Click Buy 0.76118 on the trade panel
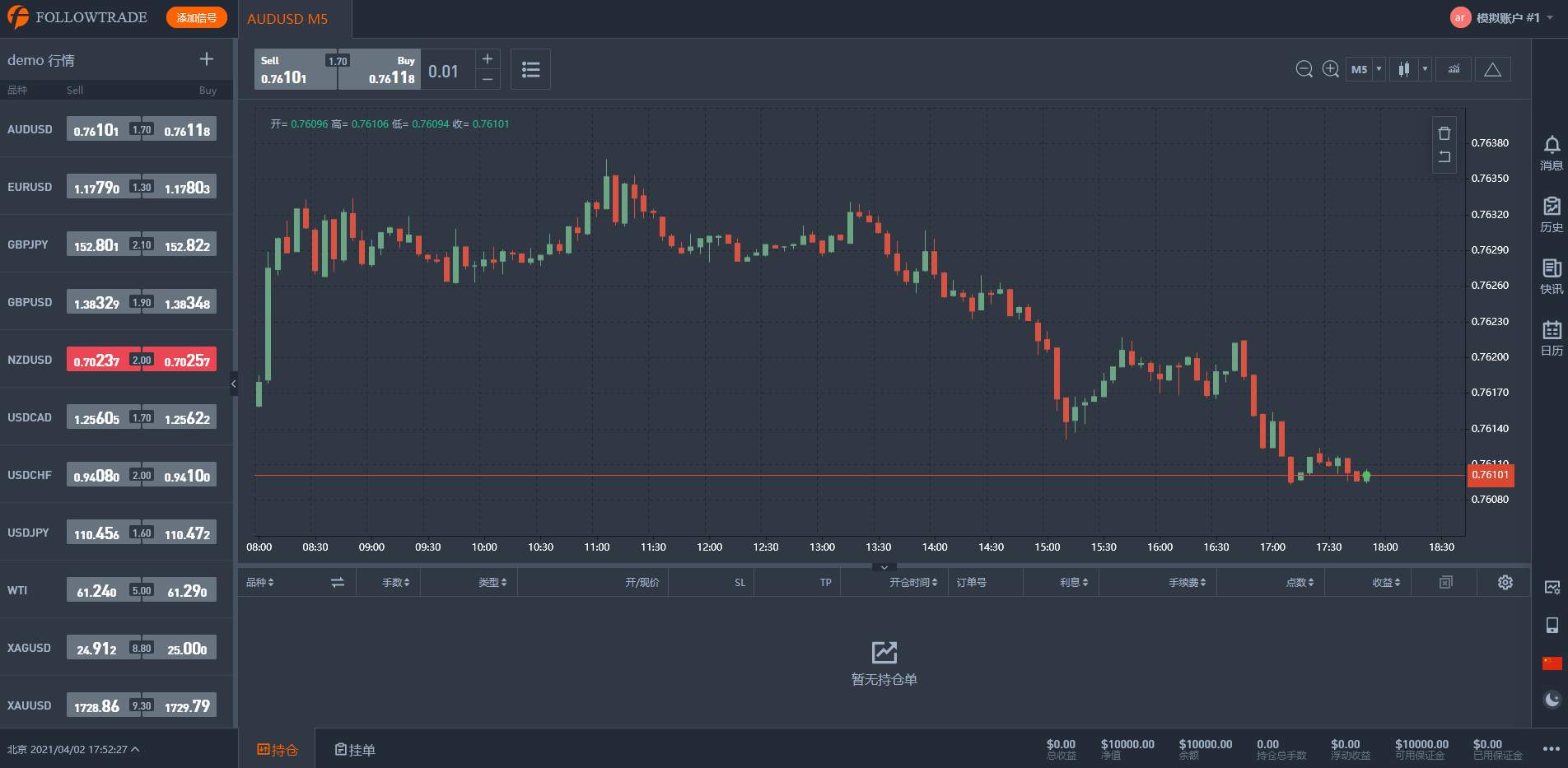The height and width of the screenshot is (768, 1568). coord(380,69)
